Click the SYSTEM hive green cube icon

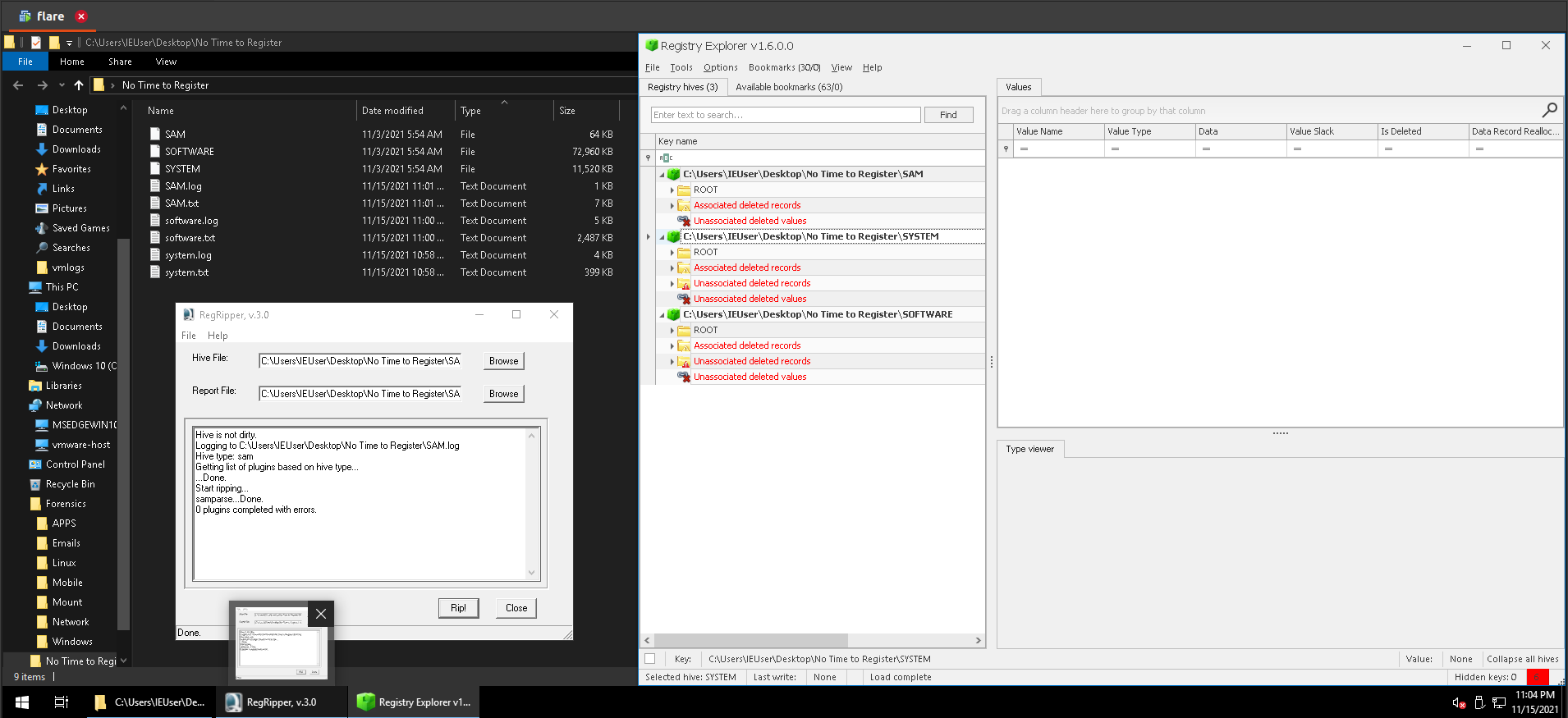click(x=674, y=236)
